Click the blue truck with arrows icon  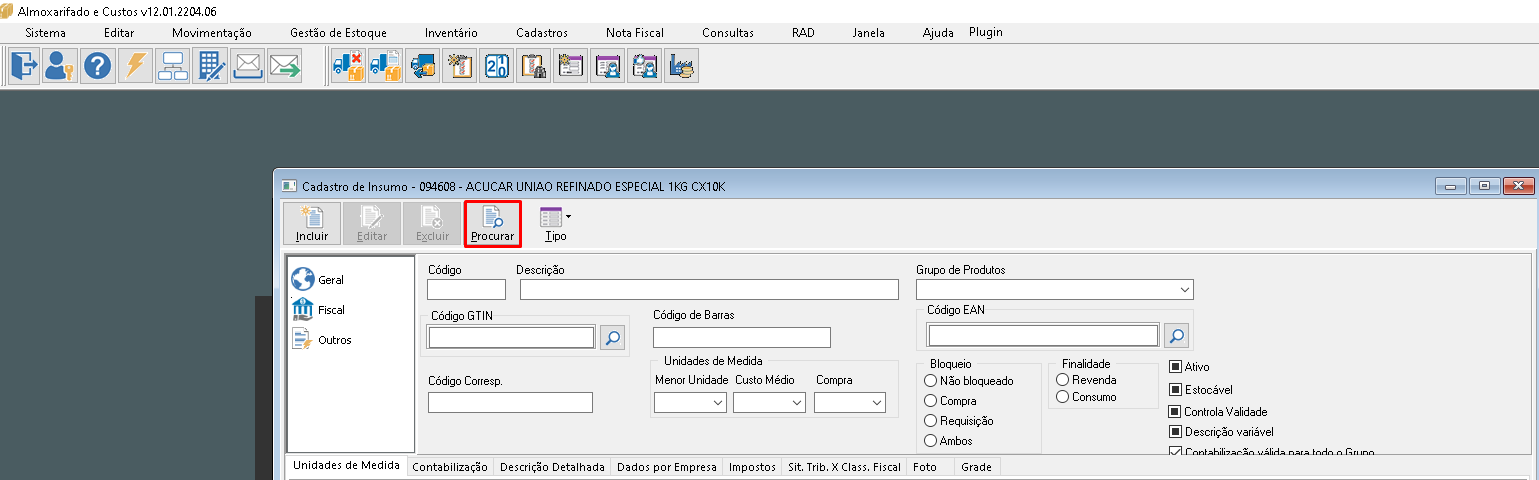422,66
